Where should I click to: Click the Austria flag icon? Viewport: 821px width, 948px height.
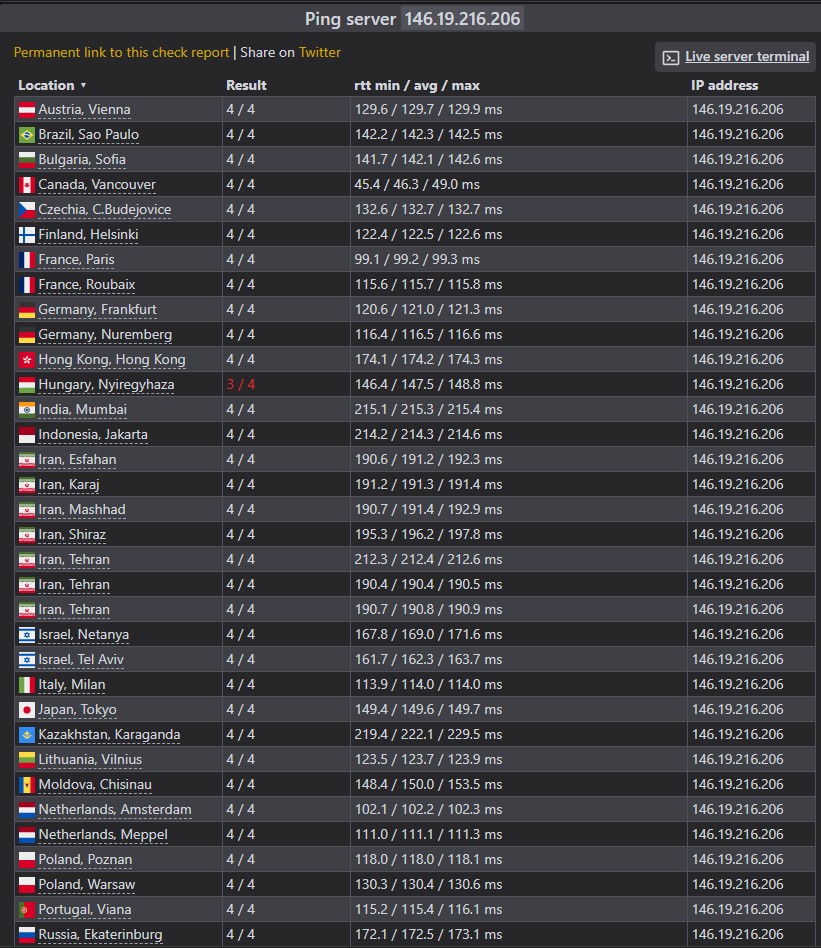[x=27, y=110]
